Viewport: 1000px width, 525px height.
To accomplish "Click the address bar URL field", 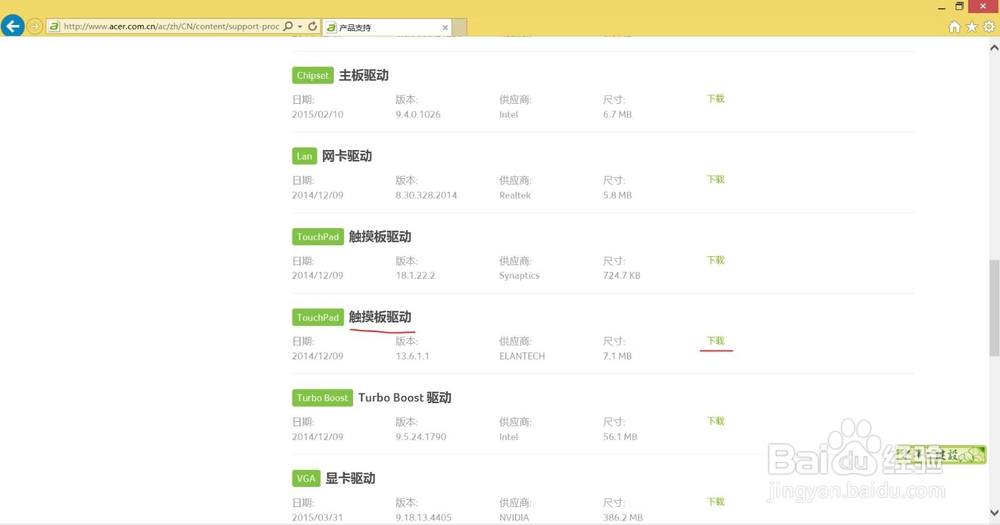I will point(171,26).
